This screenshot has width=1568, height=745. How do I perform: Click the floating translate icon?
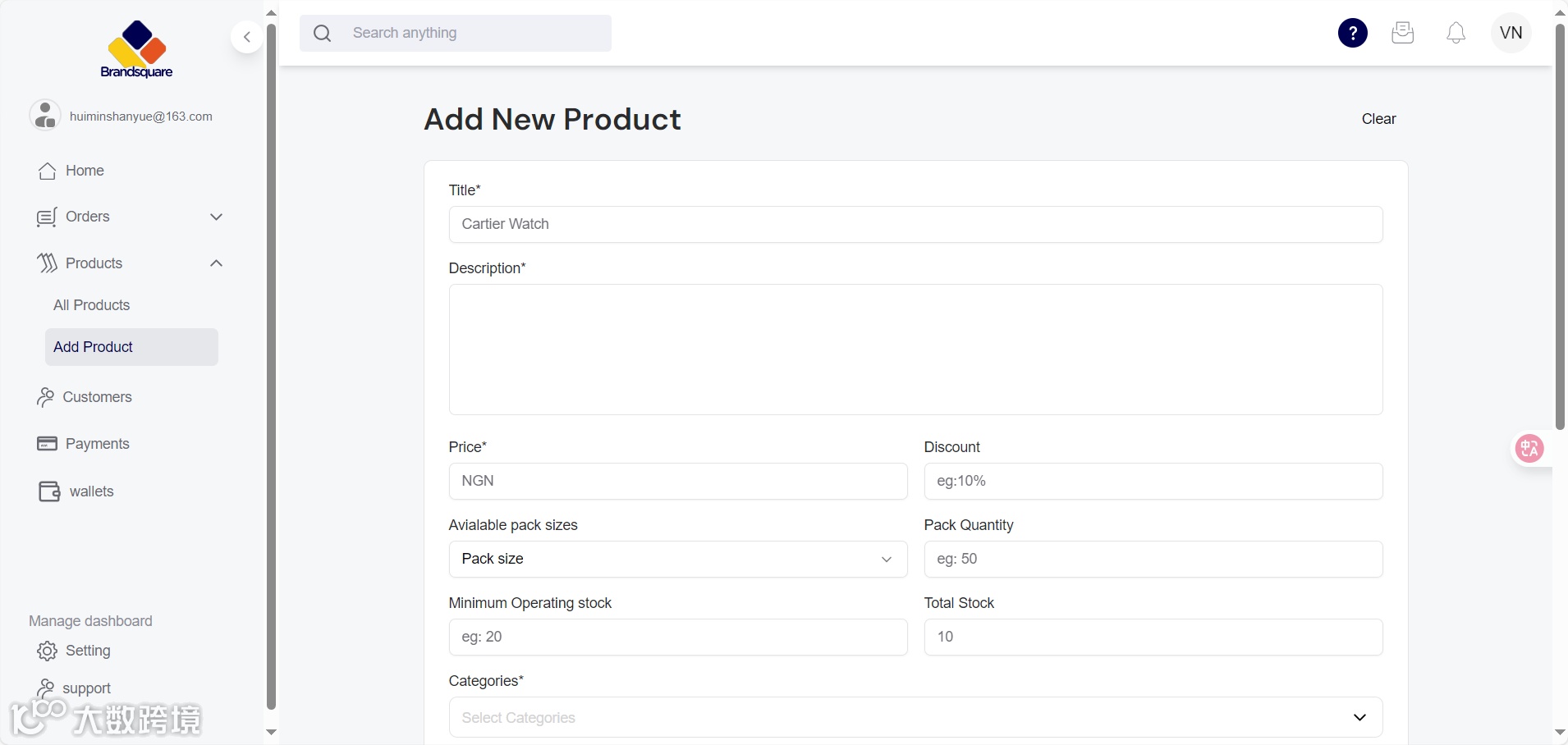click(x=1529, y=449)
